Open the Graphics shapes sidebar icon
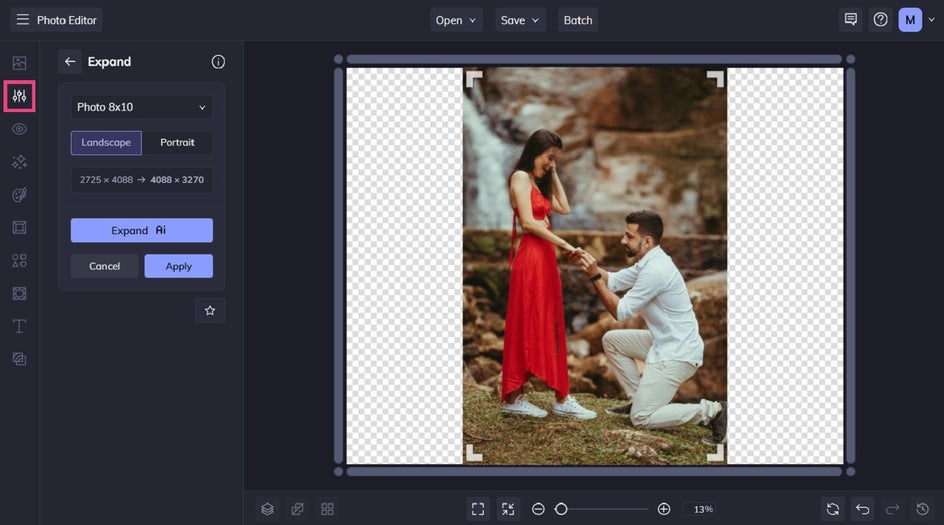The image size is (944, 525). point(19,261)
